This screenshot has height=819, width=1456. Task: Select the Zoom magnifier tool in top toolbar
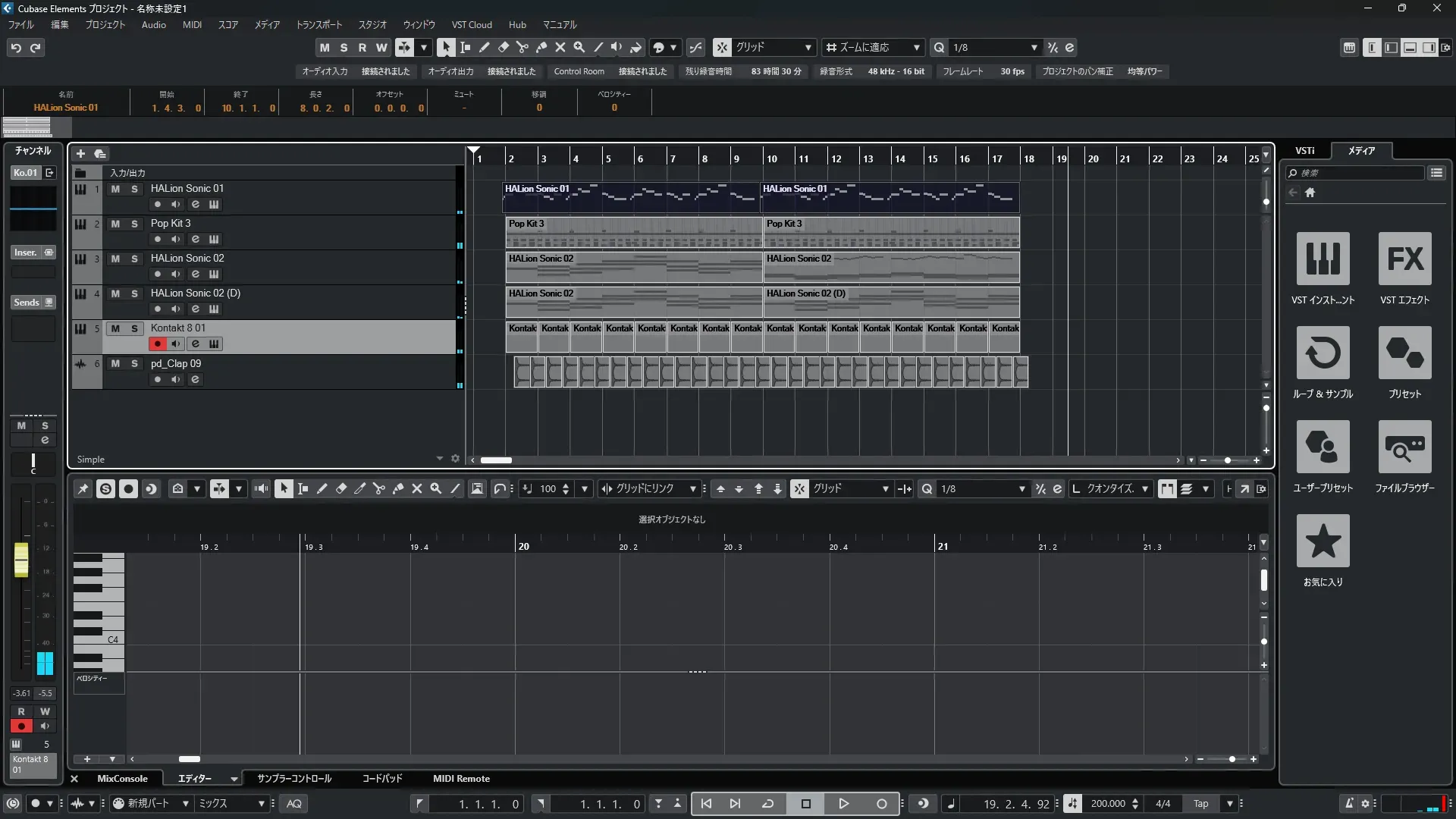(x=579, y=47)
